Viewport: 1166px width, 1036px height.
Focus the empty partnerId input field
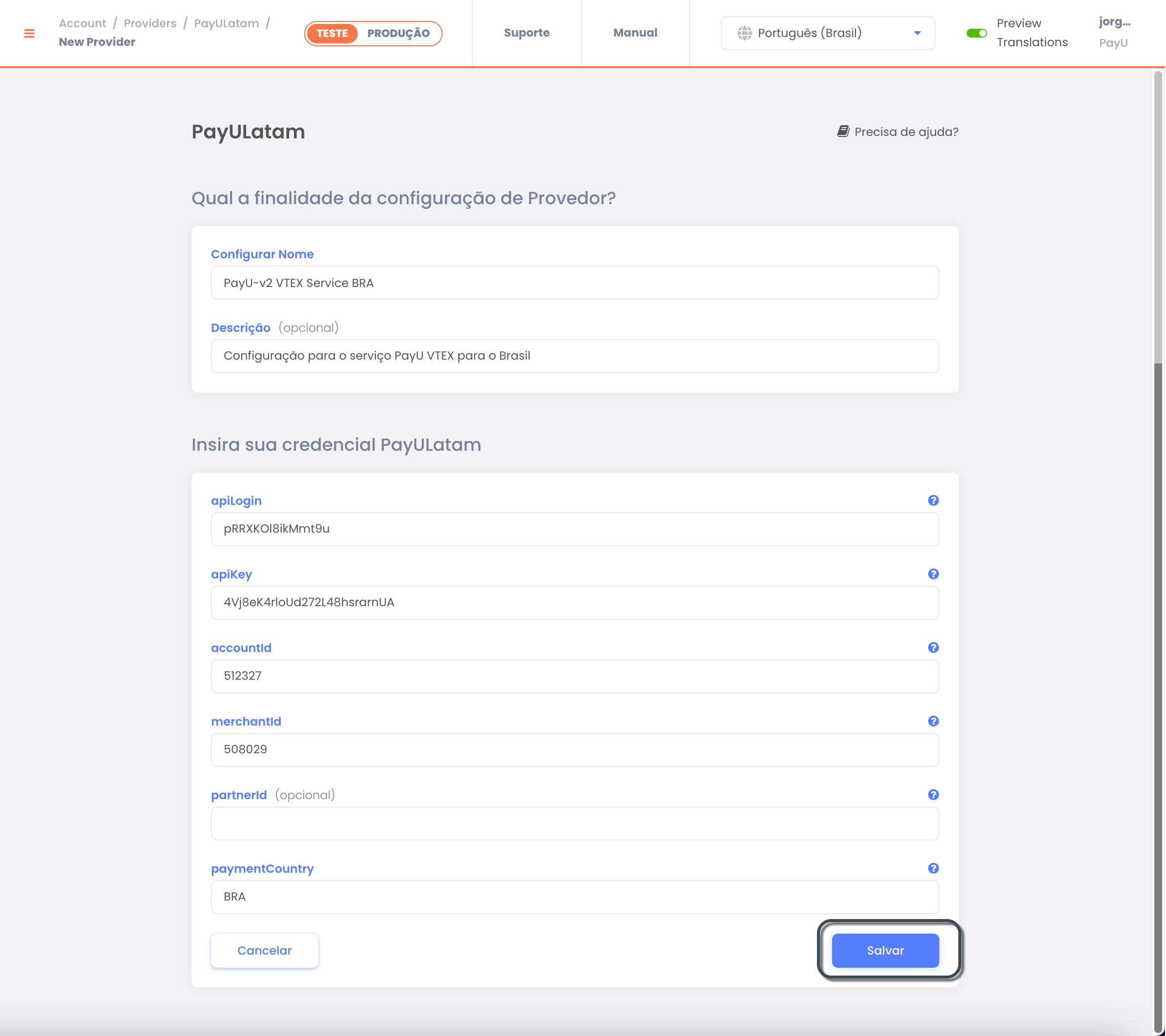click(574, 823)
